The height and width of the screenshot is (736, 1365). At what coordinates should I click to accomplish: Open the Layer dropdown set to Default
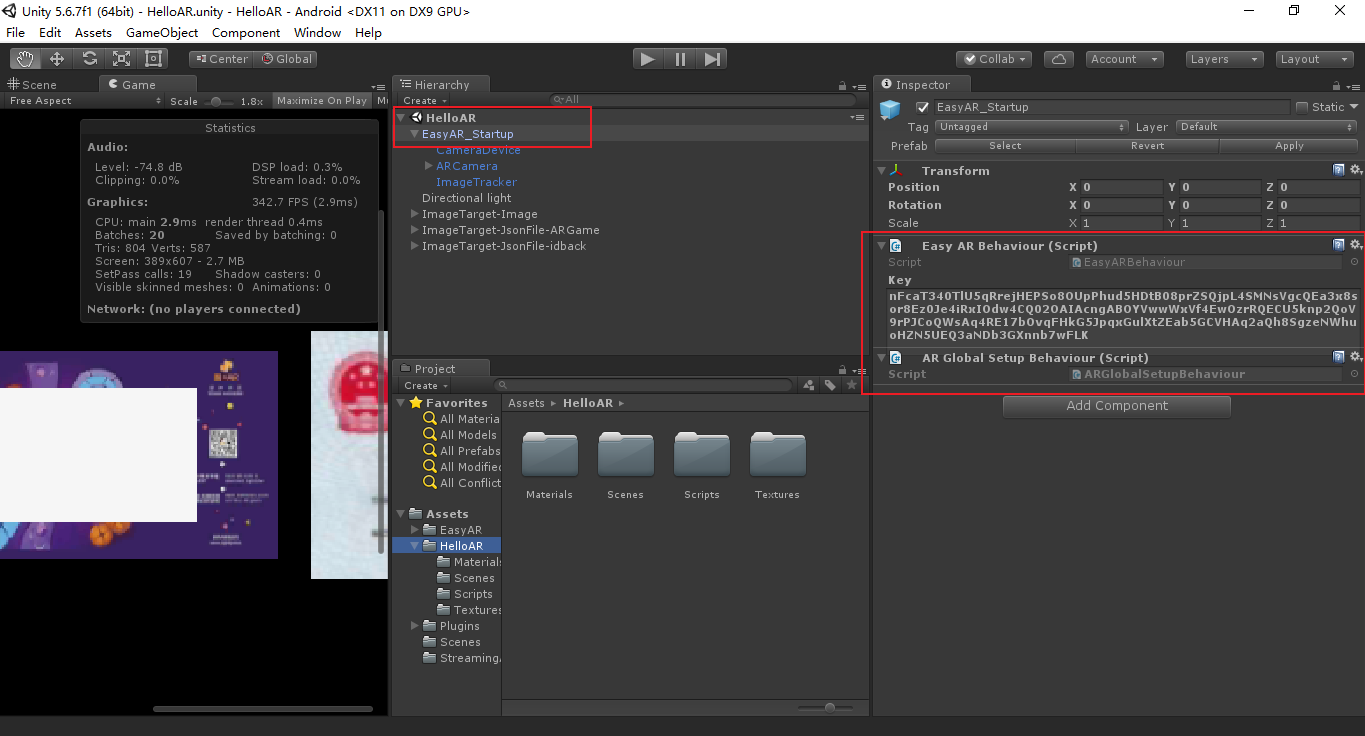click(x=1266, y=127)
